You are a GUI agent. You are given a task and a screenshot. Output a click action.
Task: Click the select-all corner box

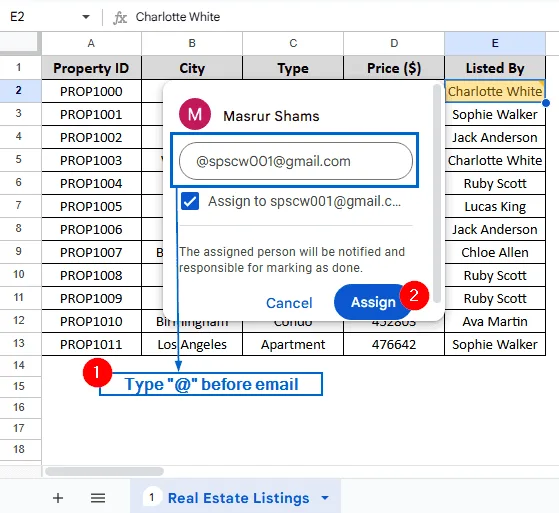click(x=19, y=42)
